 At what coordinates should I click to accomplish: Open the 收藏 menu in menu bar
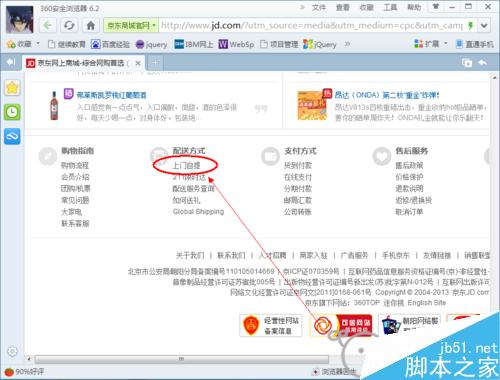click(x=366, y=7)
